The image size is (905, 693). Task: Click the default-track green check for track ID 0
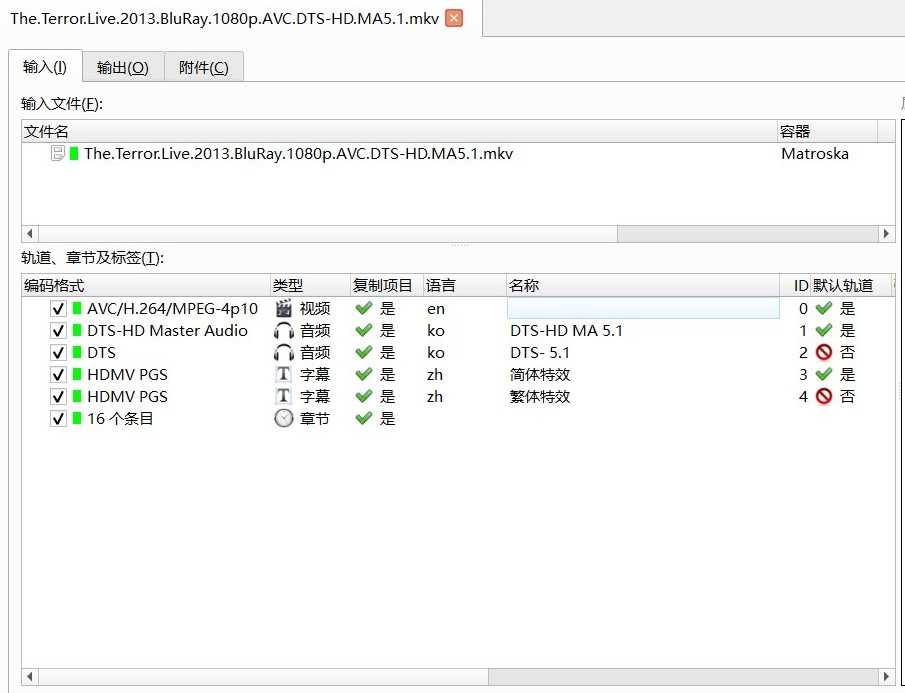(x=824, y=309)
